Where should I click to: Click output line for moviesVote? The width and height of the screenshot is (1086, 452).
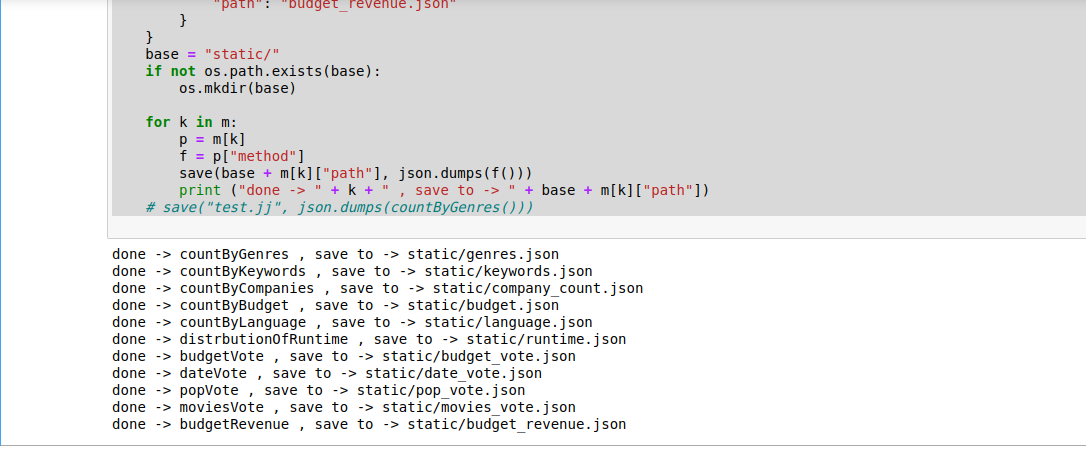click(x=344, y=408)
